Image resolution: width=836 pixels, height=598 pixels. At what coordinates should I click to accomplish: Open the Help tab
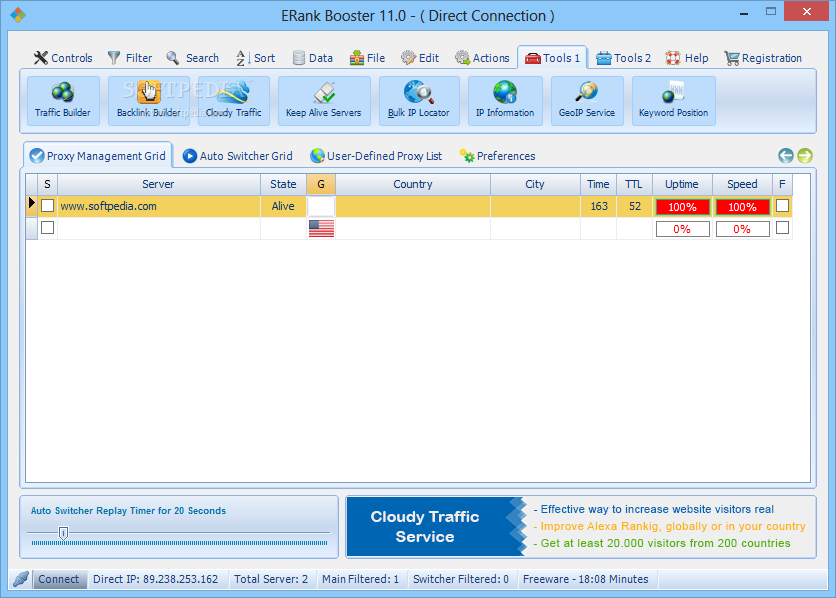[x=687, y=58]
